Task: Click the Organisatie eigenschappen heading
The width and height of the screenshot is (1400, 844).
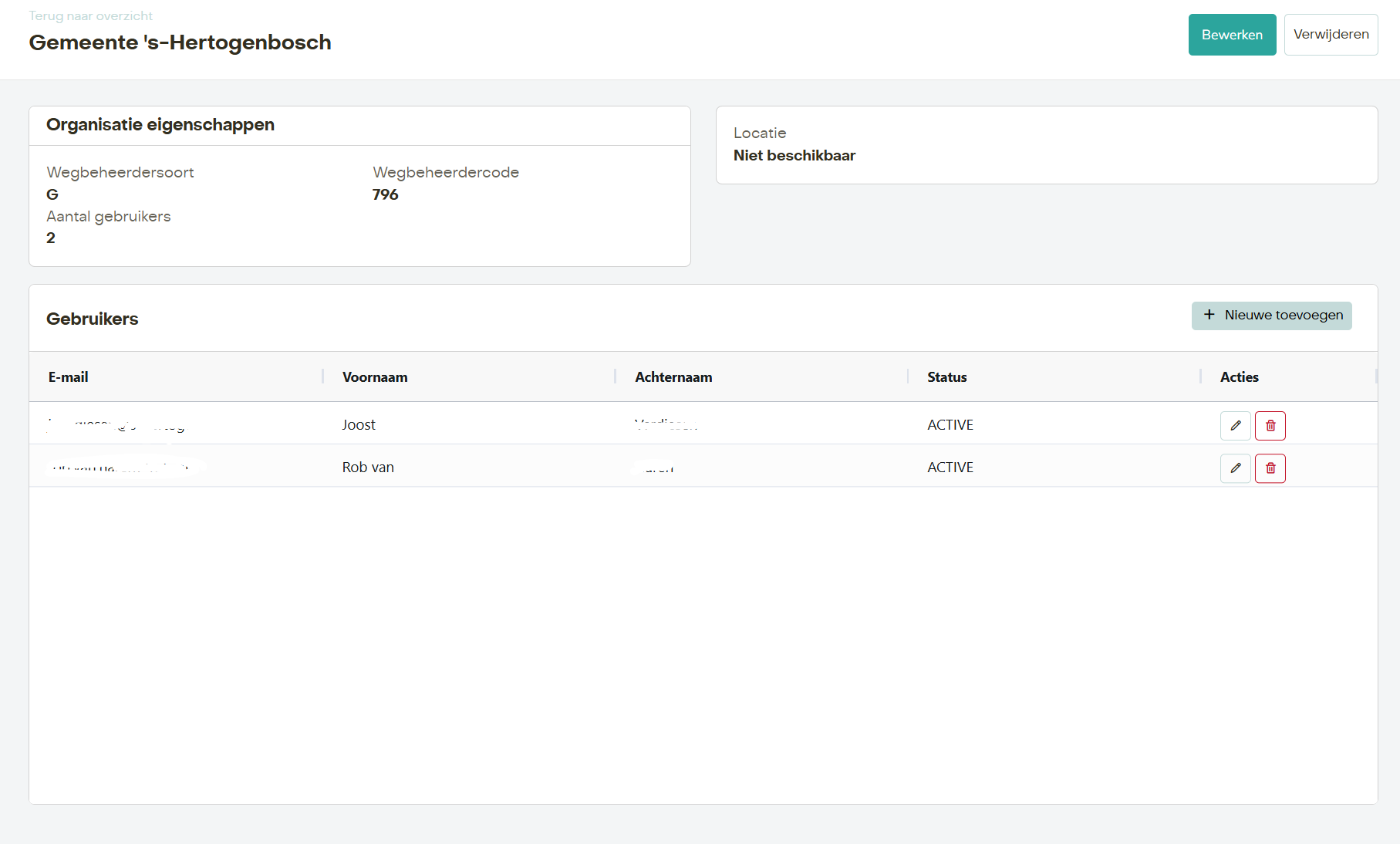Action: 160,124
